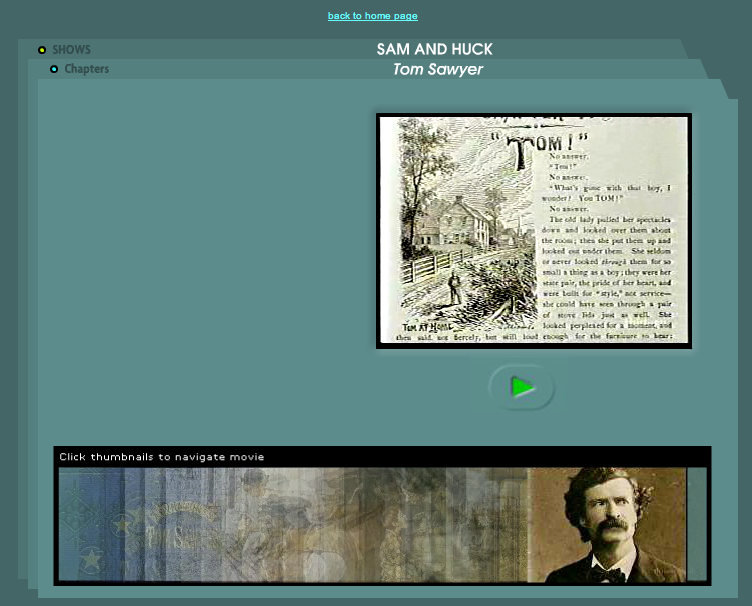Click 'Click thumbnails to navigate movie' caption
Image resolution: width=752 pixels, height=606 pixels.
click(x=162, y=457)
